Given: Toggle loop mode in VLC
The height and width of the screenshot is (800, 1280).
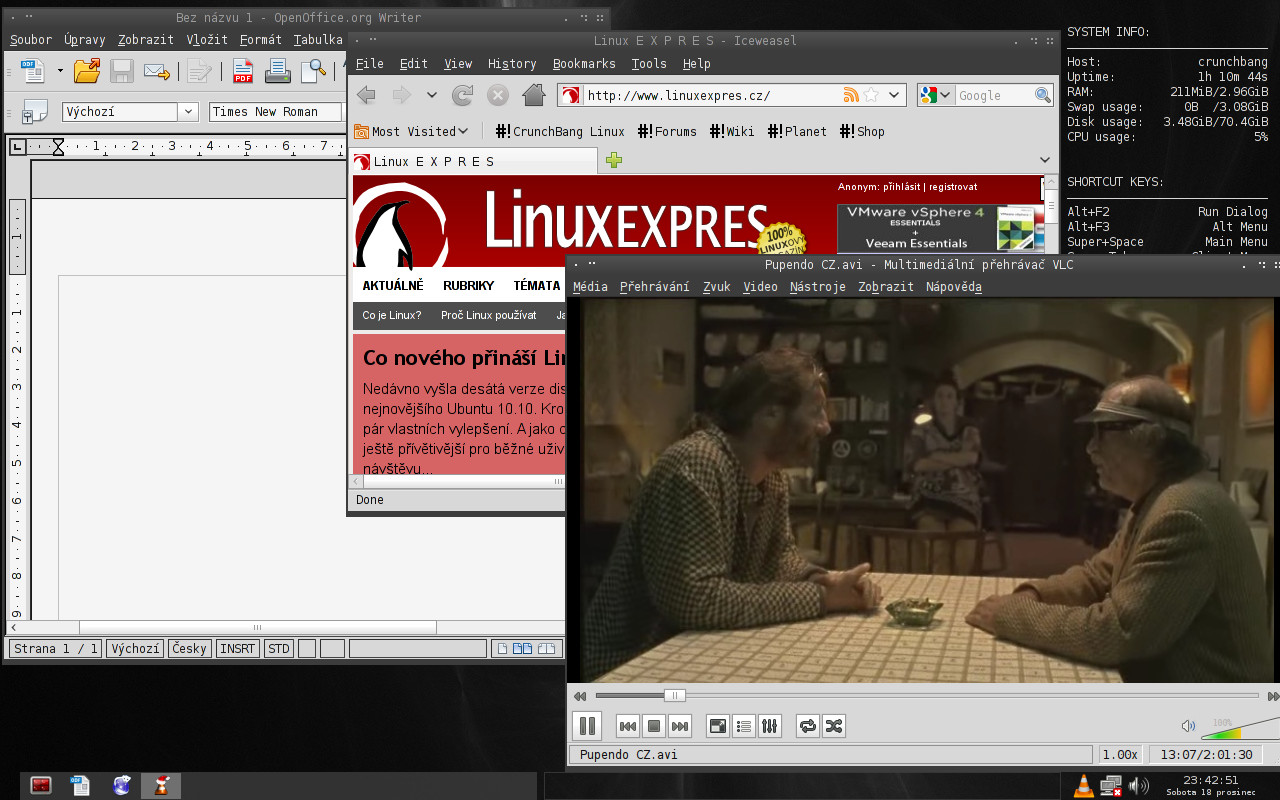Looking at the screenshot, I should (808, 726).
